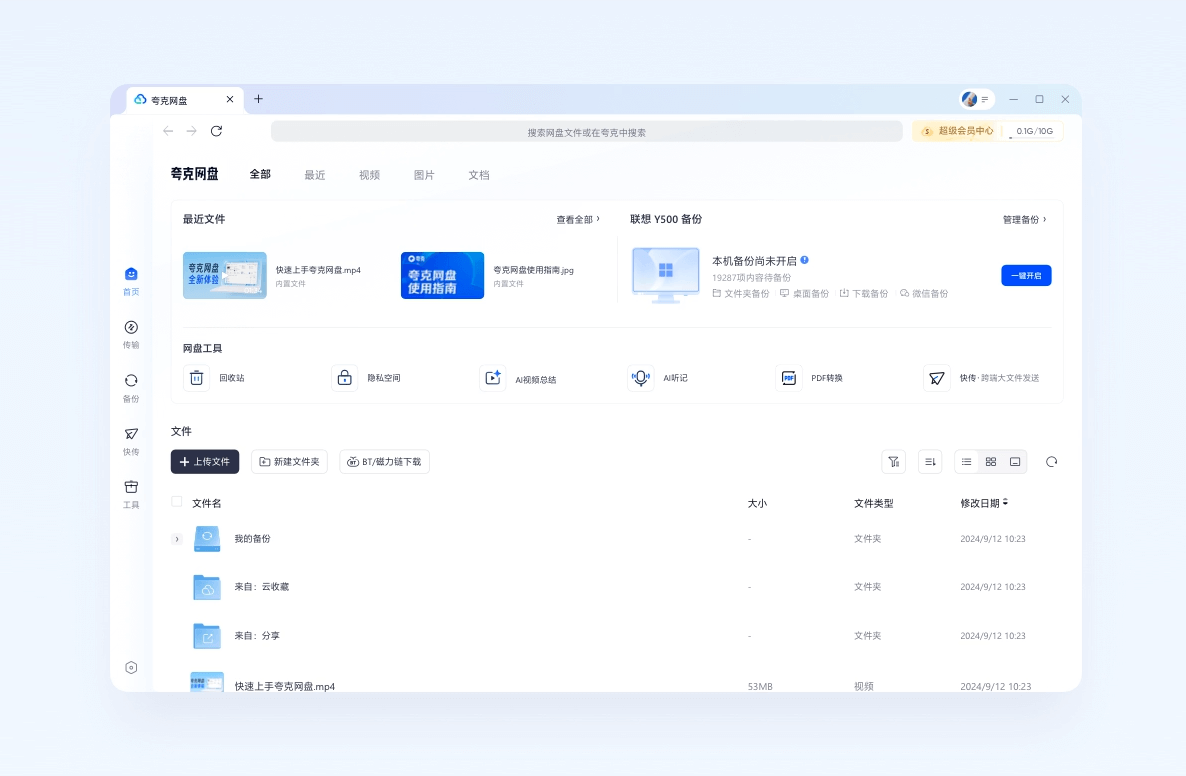Click the user avatar icon in title bar

point(969,99)
